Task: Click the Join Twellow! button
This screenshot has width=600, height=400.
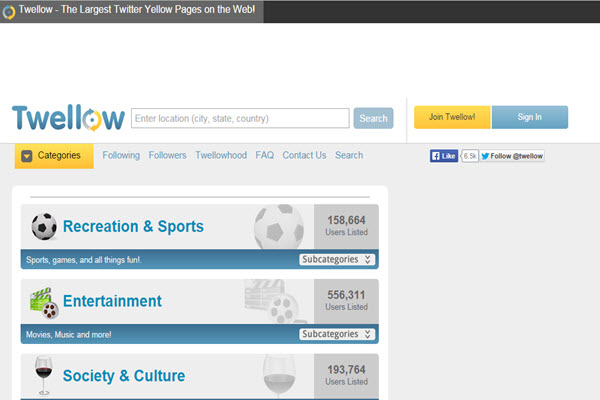Action: pyautogui.click(x=452, y=117)
